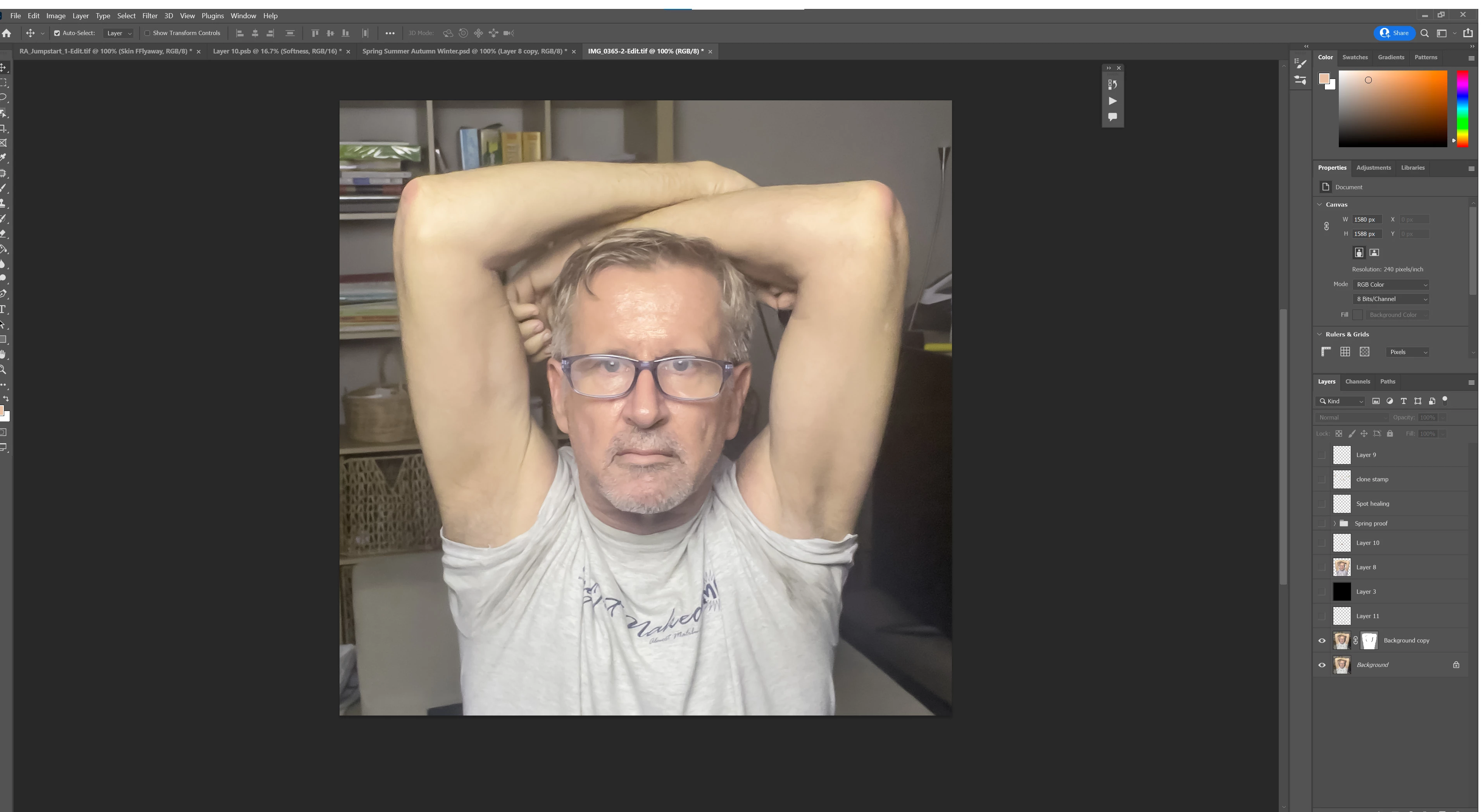Switch to the Channels tab
The image size is (1483, 812).
pos(1357,382)
